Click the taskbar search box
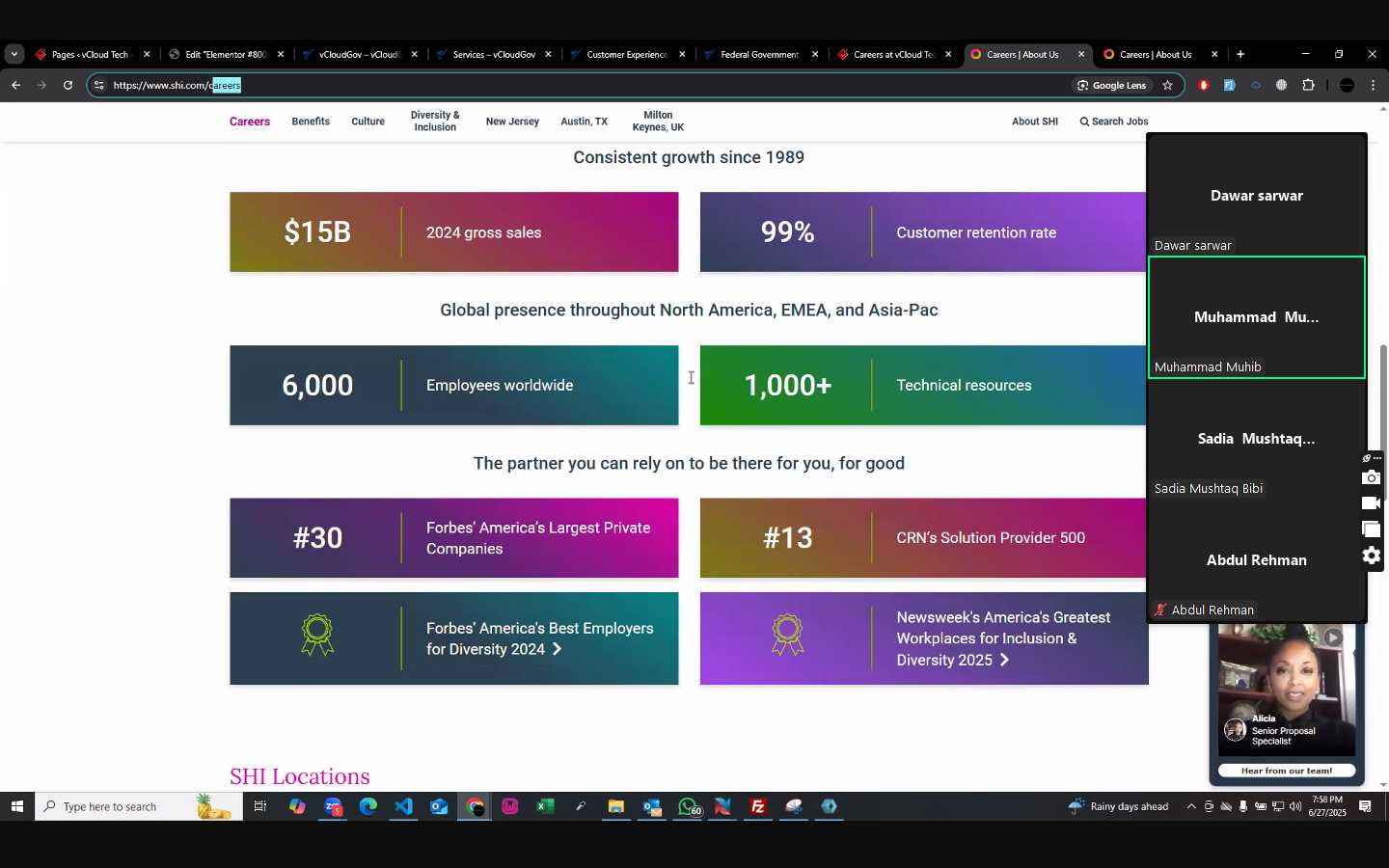The width and height of the screenshot is (1389, 868). 138,806
